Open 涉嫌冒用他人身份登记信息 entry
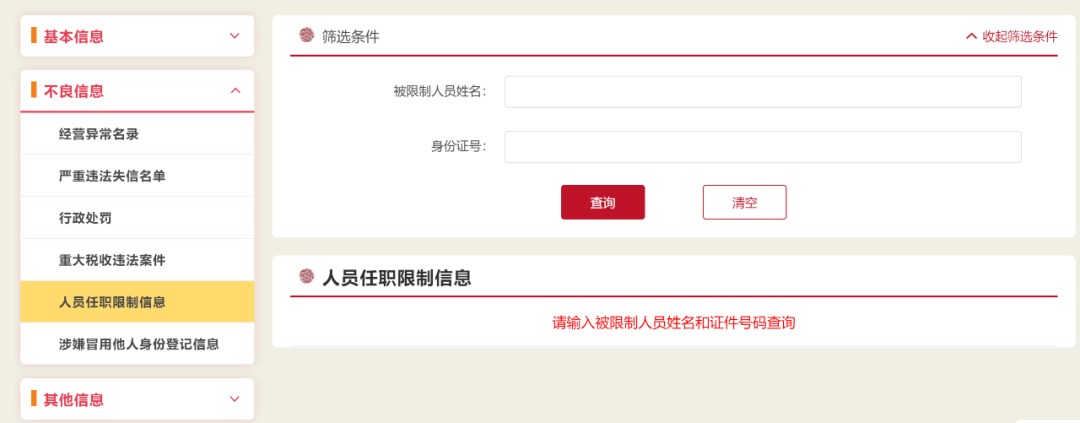 pyautogui.click(x=138, y=344)
